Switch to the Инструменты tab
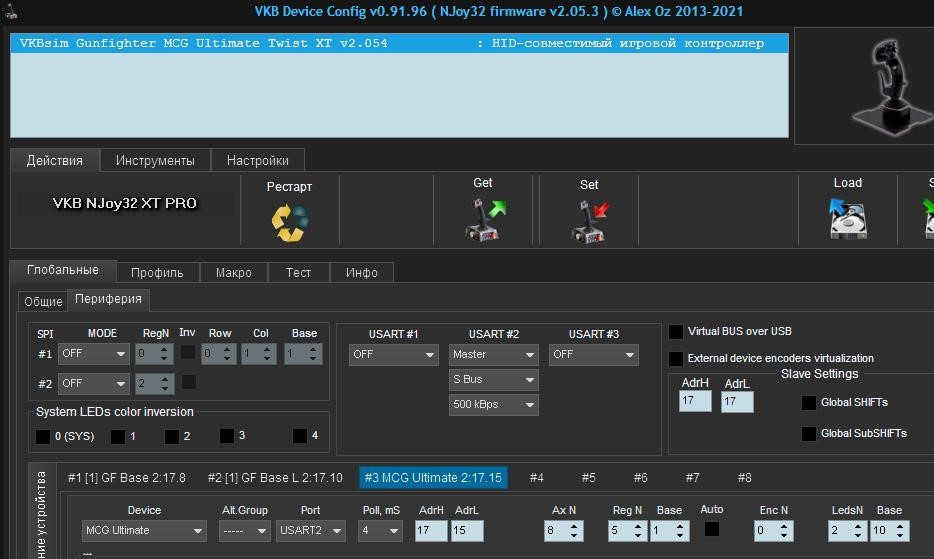The image size is (934, 559). pos(155,160)
